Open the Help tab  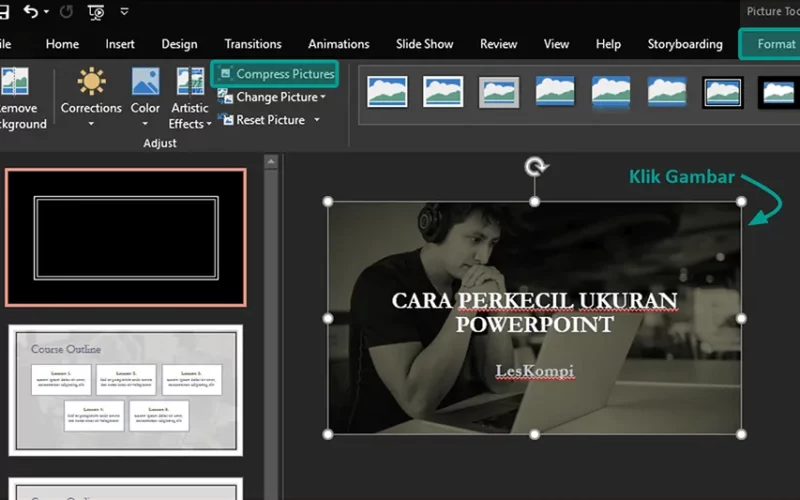608,44
